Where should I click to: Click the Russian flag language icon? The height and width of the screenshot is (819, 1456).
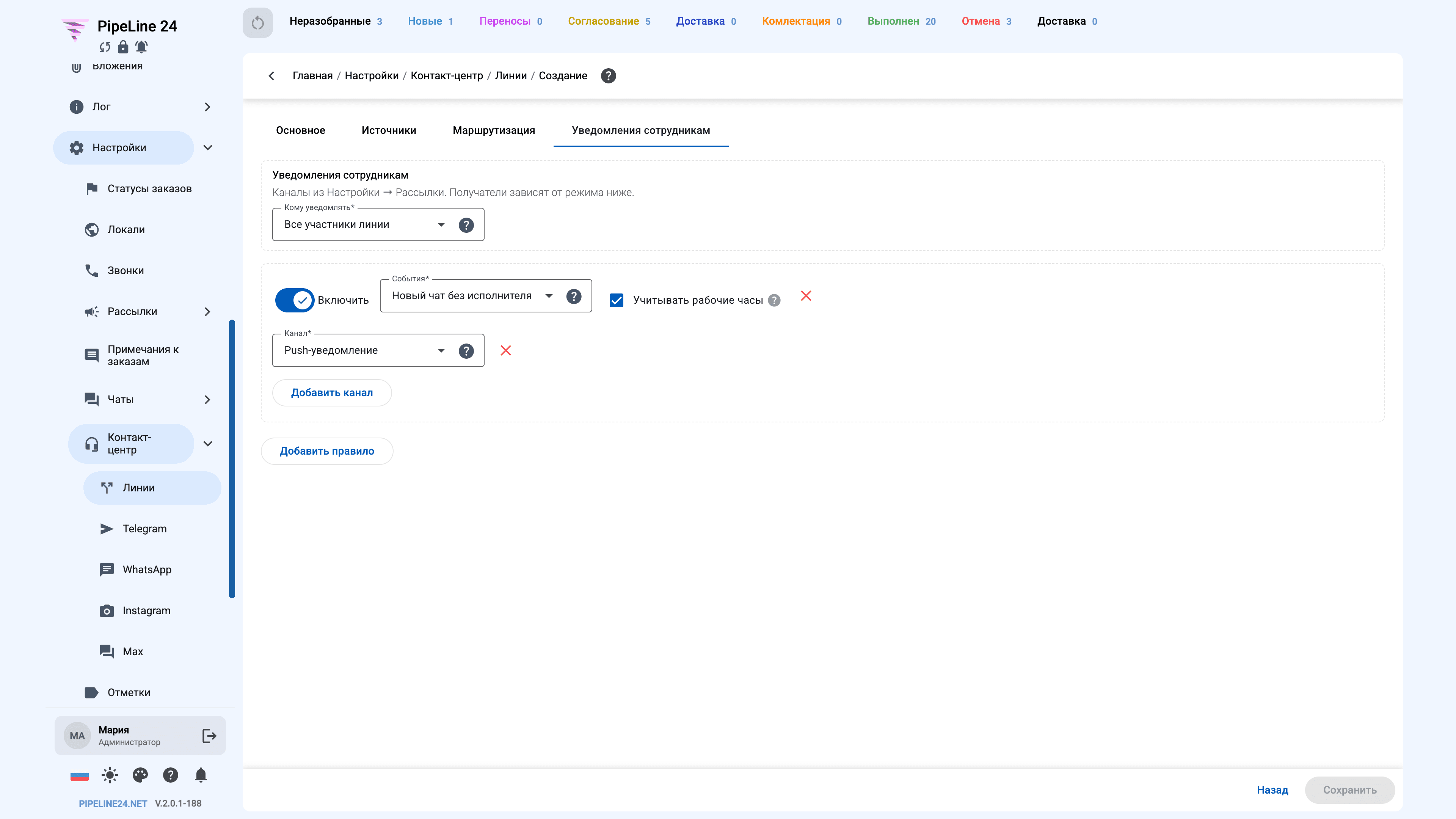tap(79, 775)
